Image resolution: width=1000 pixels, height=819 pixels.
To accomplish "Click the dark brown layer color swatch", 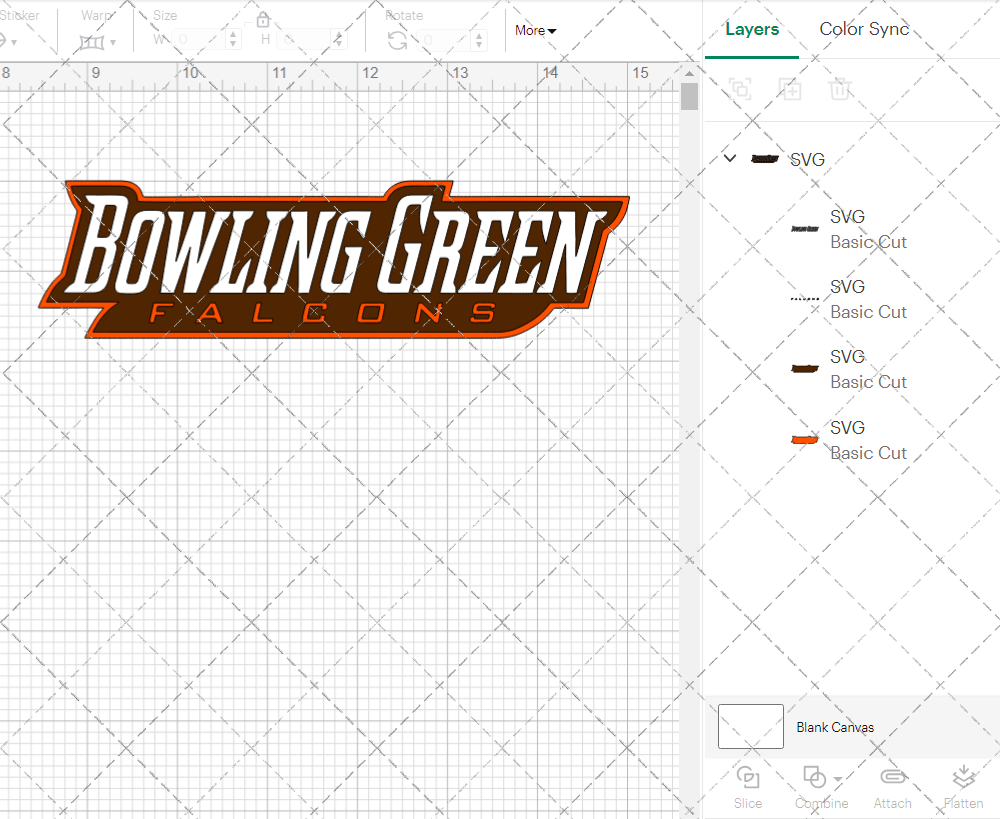I will (x=805, y=368).
